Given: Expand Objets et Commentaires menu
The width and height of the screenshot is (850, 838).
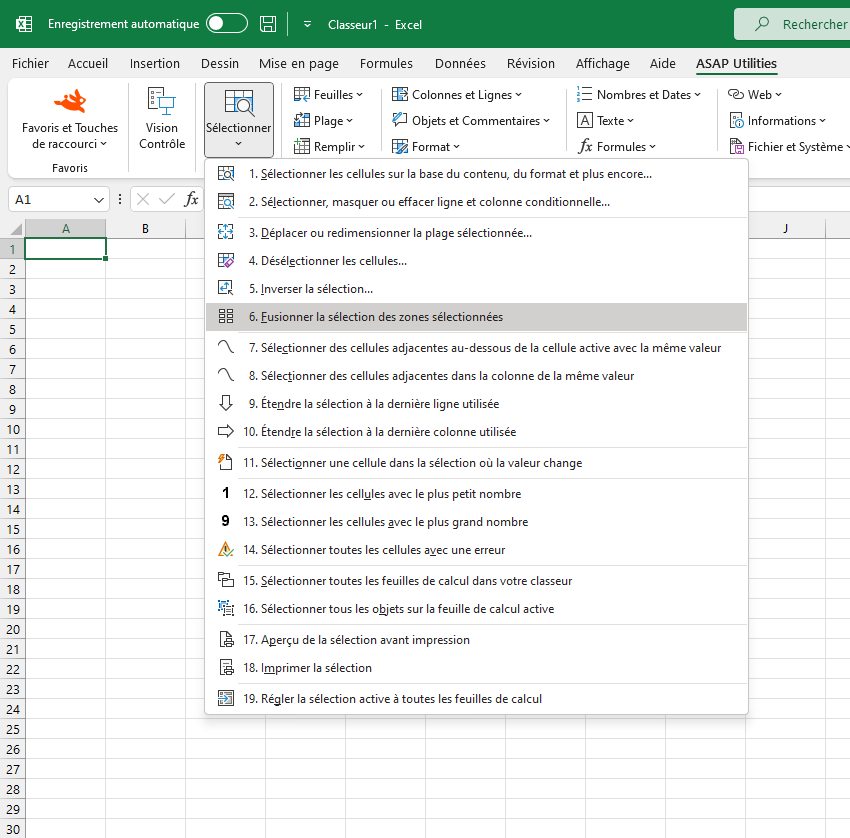Looking at the screenshot, I should click(x=471, y=120).
